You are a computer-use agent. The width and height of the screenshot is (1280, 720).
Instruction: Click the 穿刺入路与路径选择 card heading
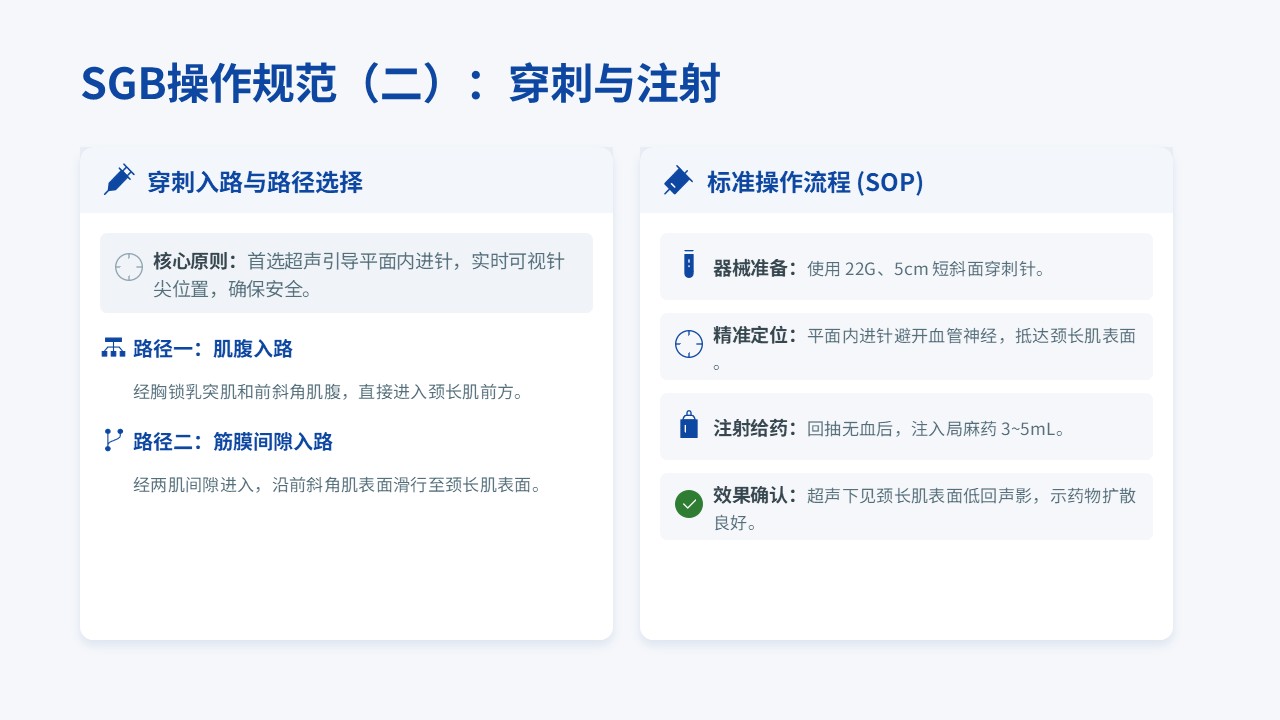255,182
